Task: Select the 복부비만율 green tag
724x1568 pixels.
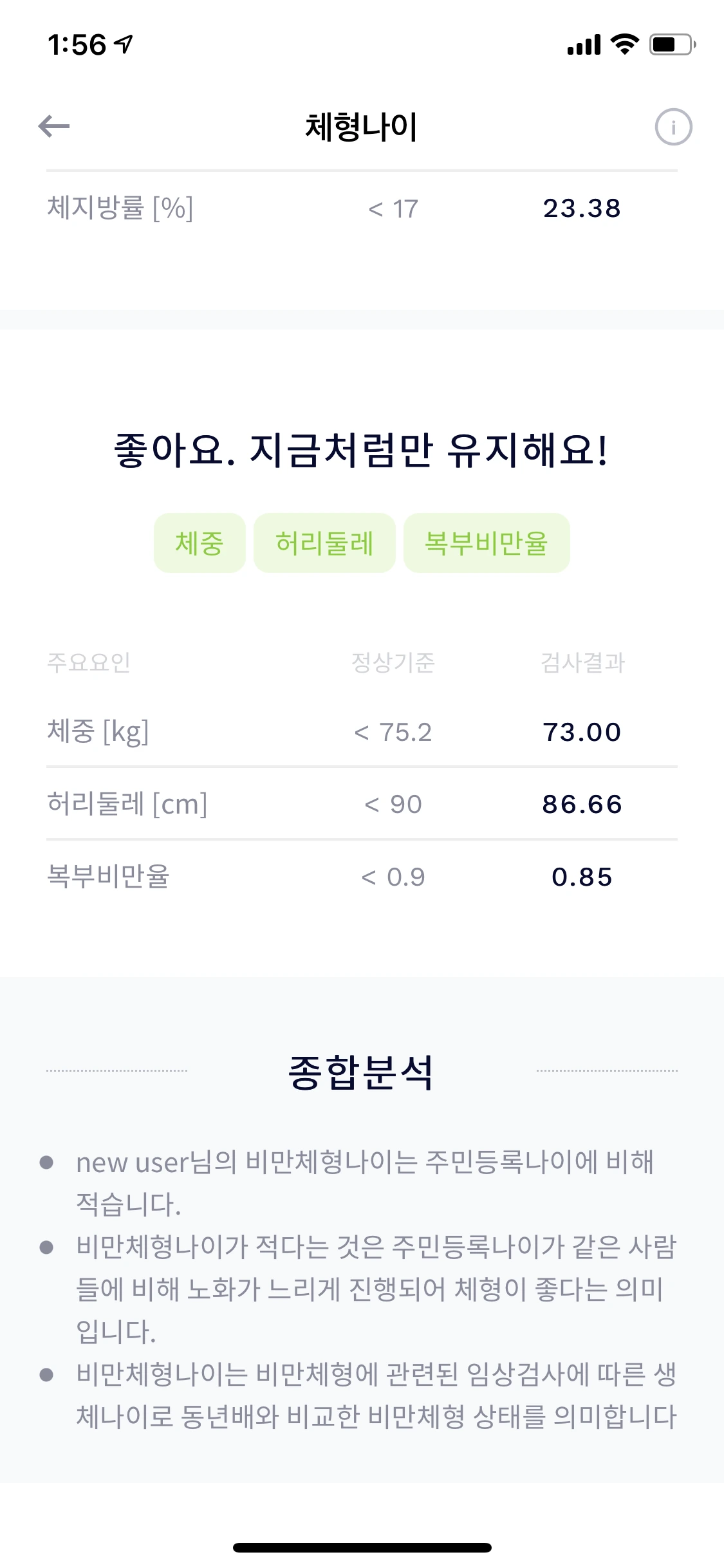Action: [x=487, y=543]
